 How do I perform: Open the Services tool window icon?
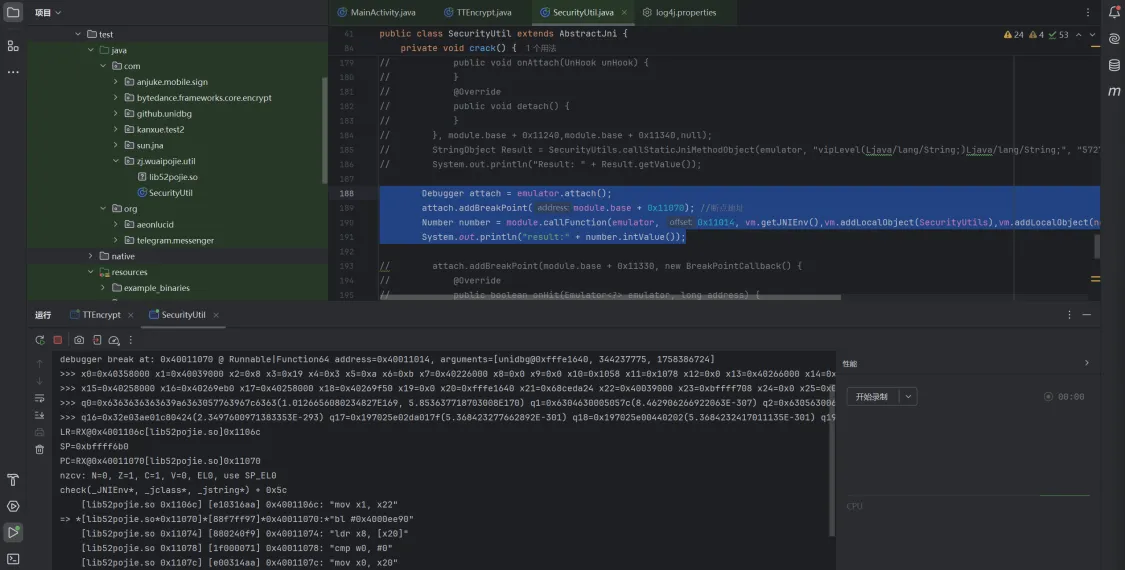coord(13,506)
